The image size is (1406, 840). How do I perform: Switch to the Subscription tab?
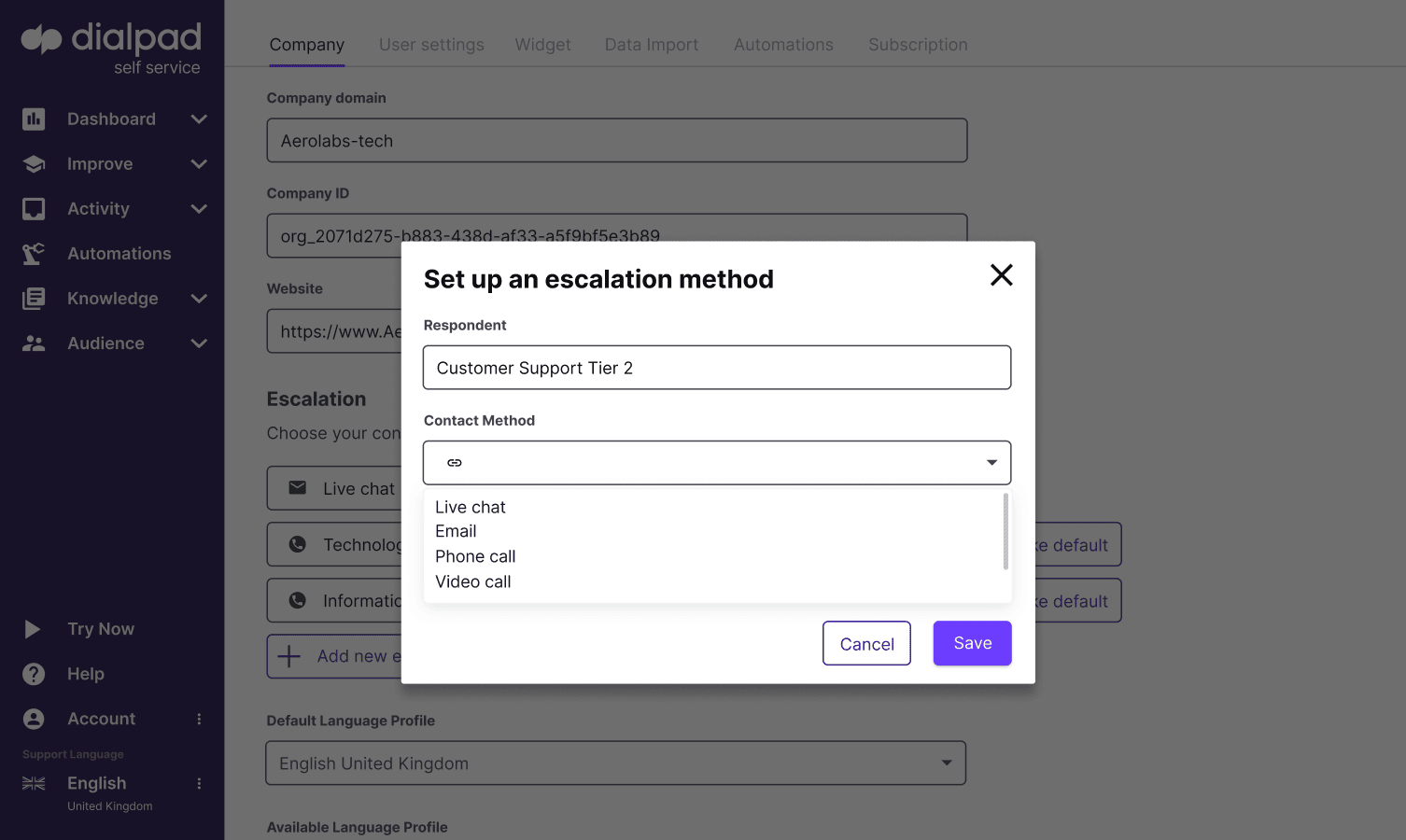coord(918,44)
